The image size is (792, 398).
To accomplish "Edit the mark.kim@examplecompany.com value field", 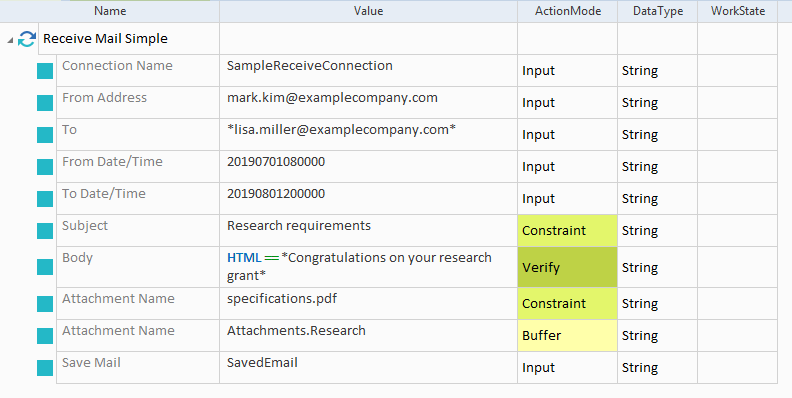I will tap(368, 103).
